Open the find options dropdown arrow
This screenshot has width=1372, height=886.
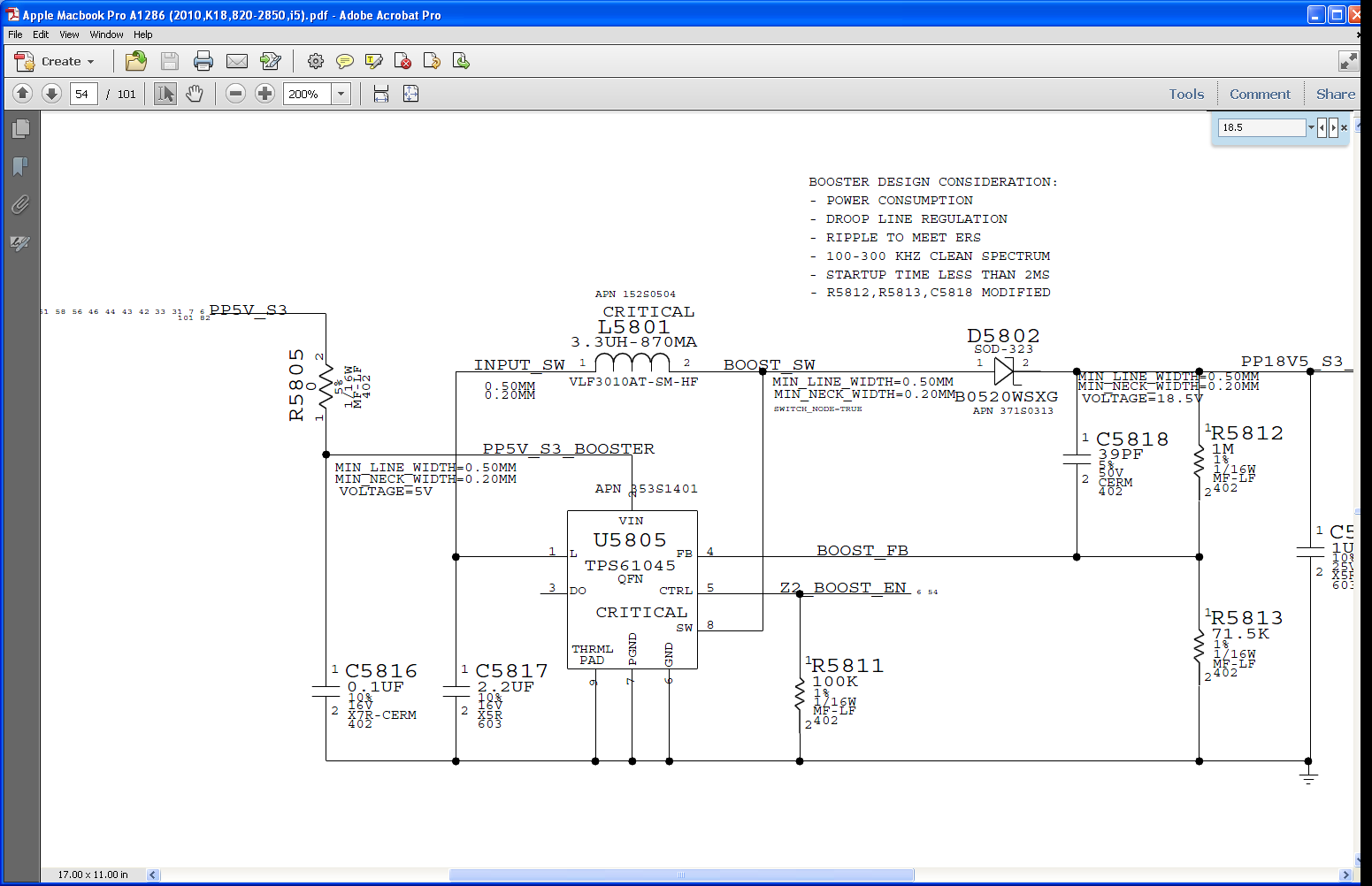click(1311, 127)
